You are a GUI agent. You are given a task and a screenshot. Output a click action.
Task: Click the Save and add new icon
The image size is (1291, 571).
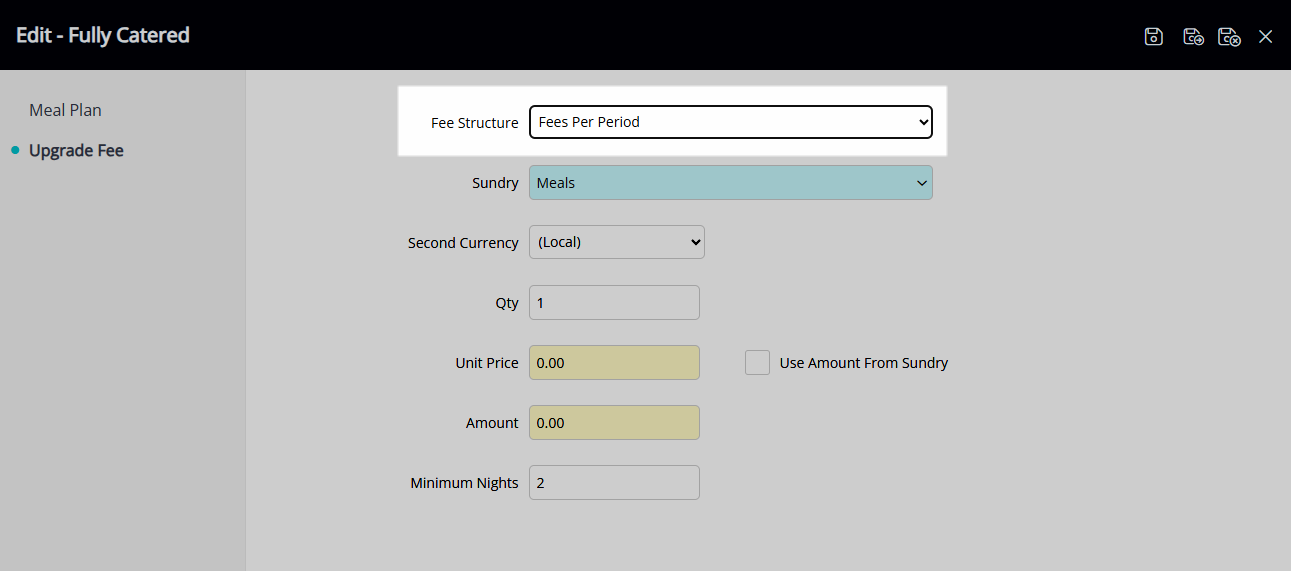(x=1192, y=37)
